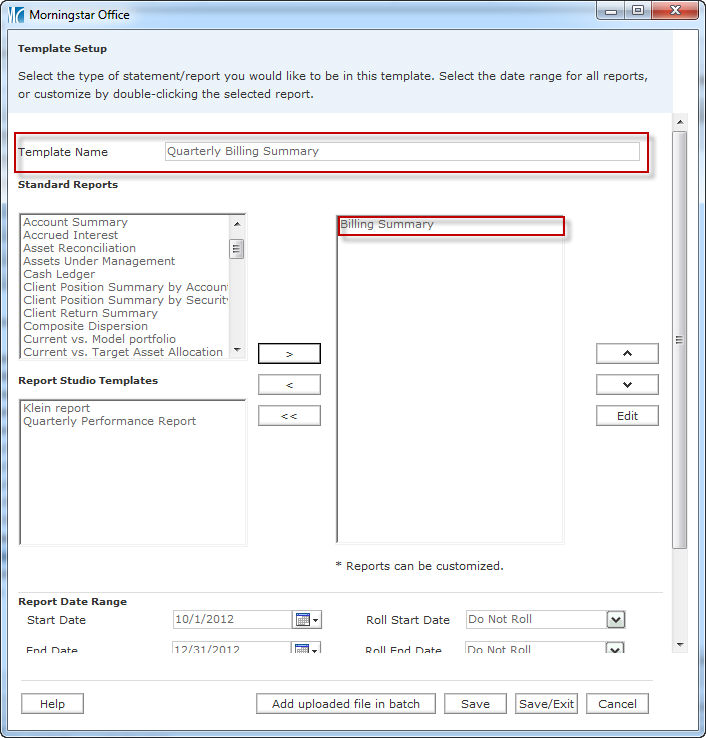
Task: Move selected report up in order
Action: [x=627, y=354]
